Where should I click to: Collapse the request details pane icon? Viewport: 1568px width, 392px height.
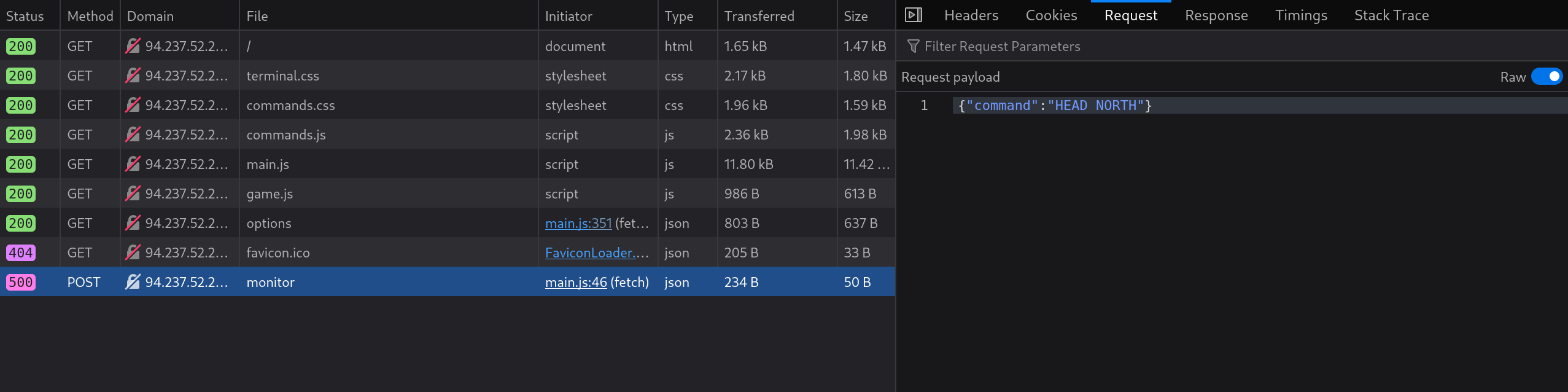coord(914,15)
